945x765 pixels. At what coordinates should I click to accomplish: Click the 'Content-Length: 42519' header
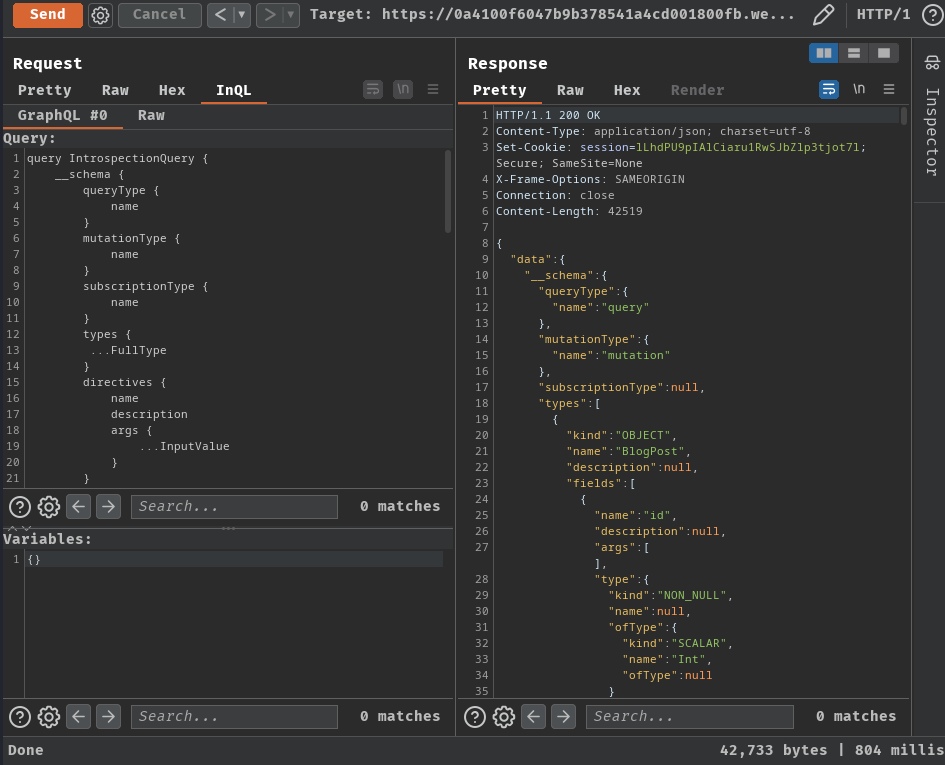[569, 212]
